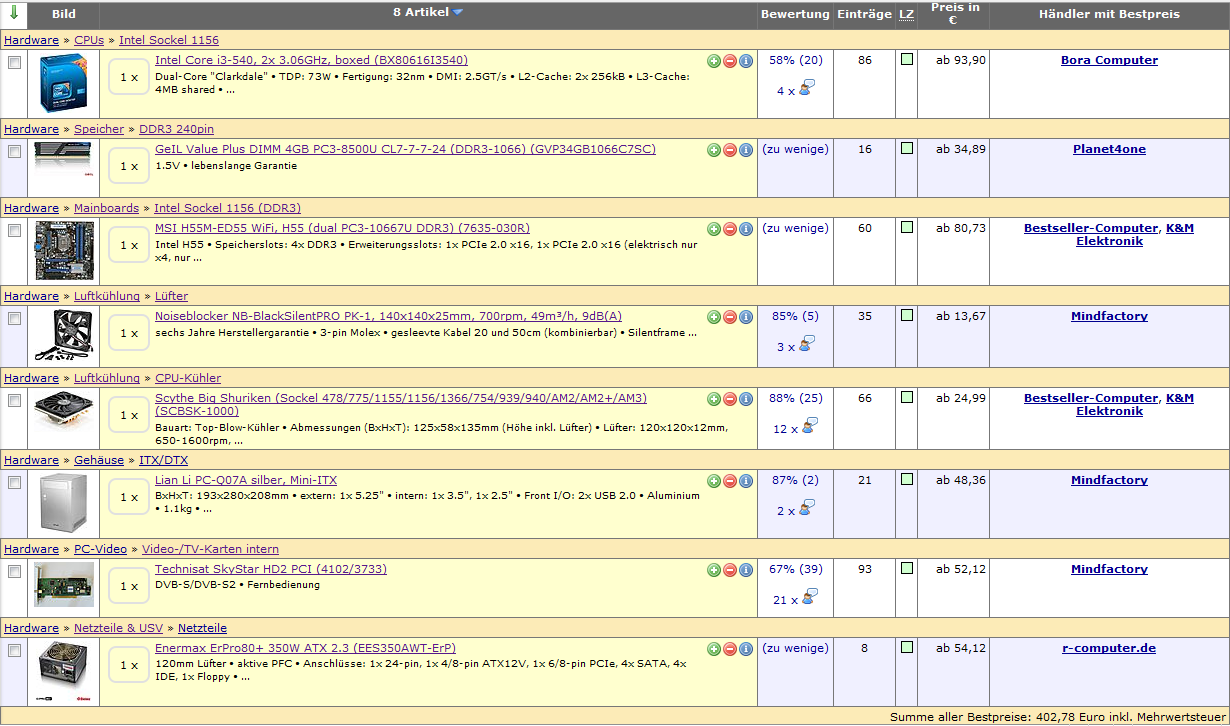Click Bild column header

pyautogui.click(x=64, y=14)
